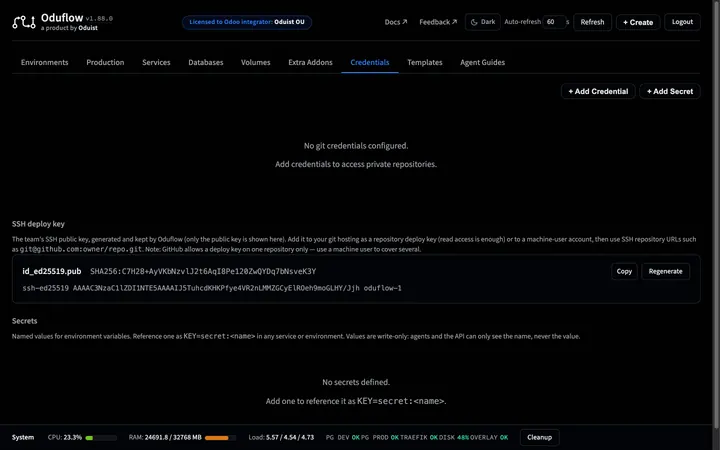This screenshot has width=720, height=450.
Task: Click the PG PROD OK status
Action: tap(380, 438)
